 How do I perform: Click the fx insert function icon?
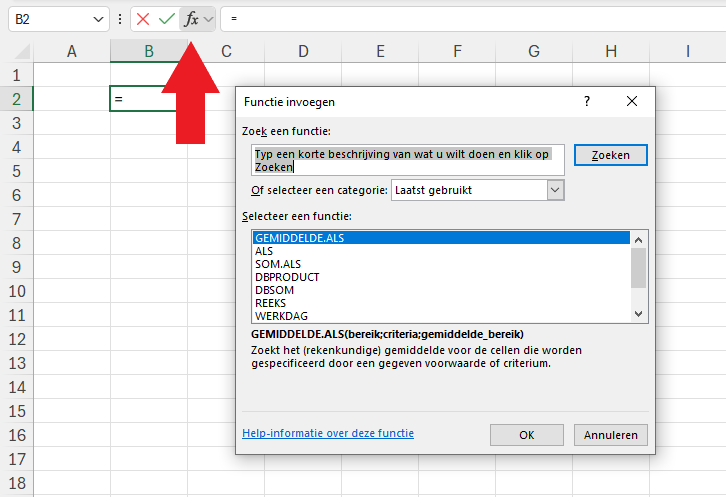pyautogui.click(x=191, y=19)
